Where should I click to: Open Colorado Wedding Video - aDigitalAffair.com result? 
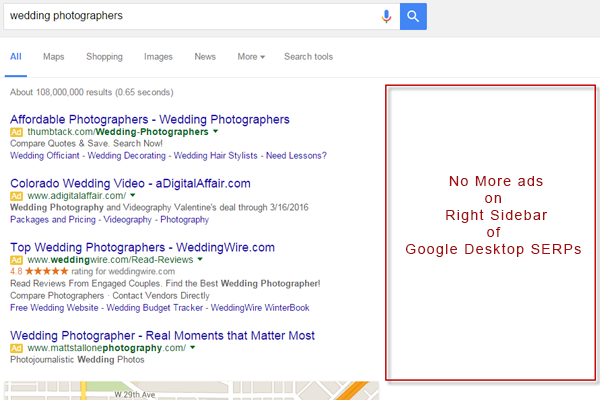tap(130, 183)
